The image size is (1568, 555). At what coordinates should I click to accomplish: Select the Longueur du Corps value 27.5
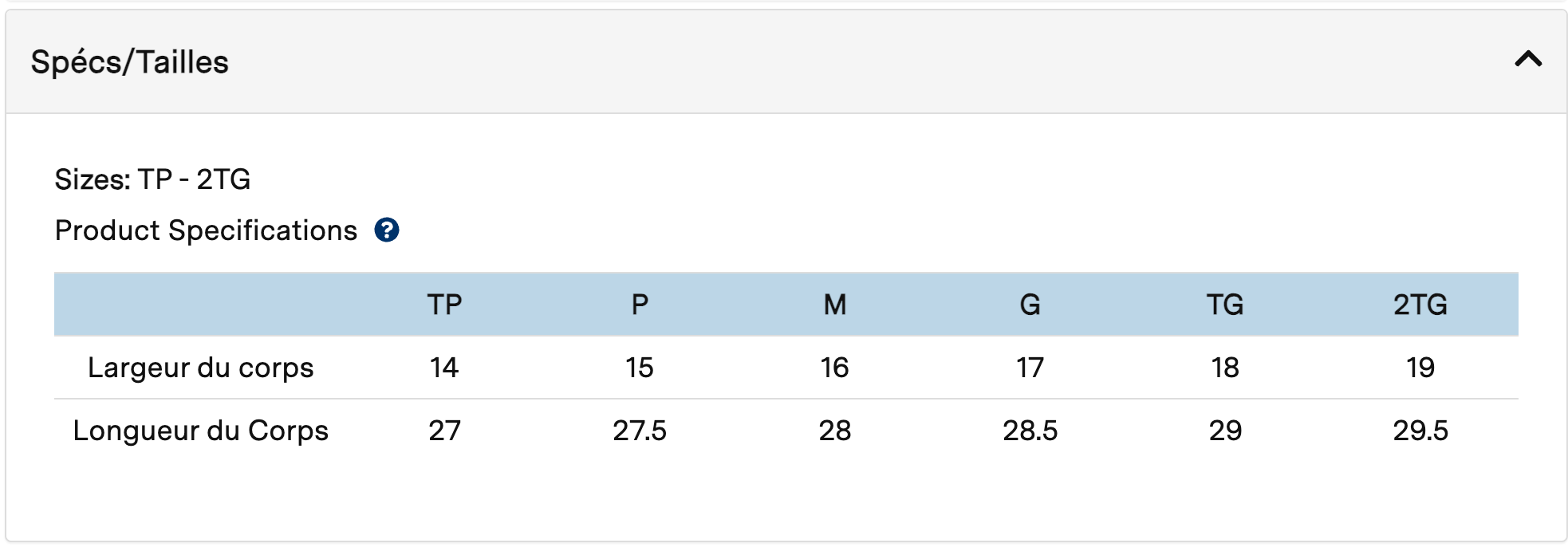[640, 431]
